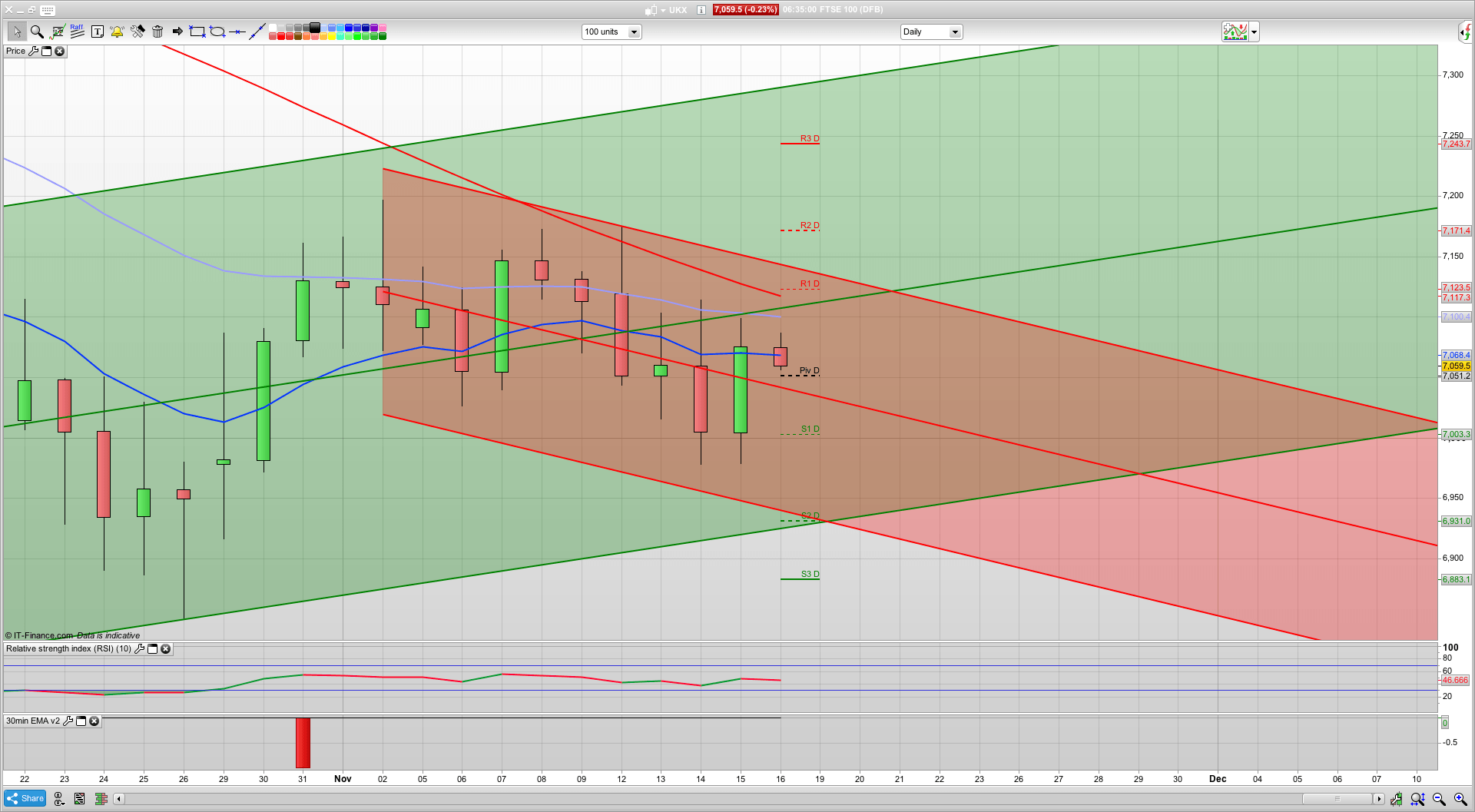Click the Share button

coord(24,798)
